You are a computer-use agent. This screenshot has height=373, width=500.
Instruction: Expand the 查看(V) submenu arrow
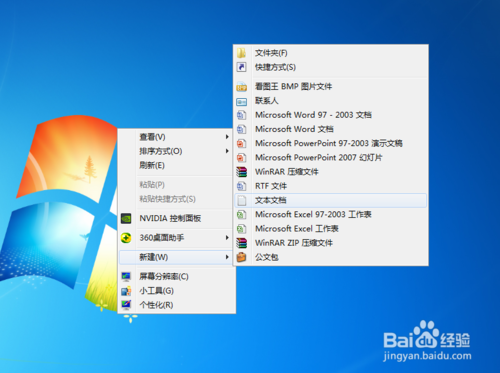point(227,137)
